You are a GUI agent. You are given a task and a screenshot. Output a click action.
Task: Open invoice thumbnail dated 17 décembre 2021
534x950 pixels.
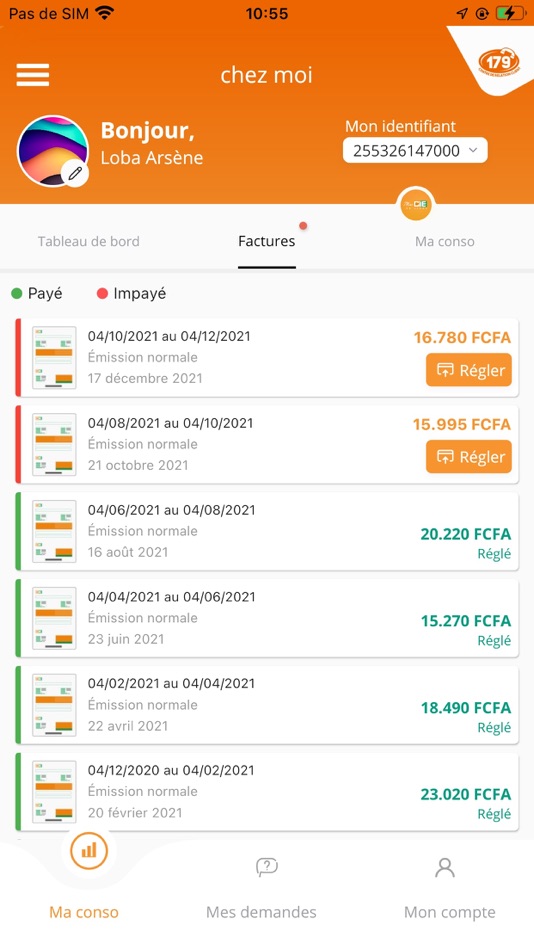(54, 357)
